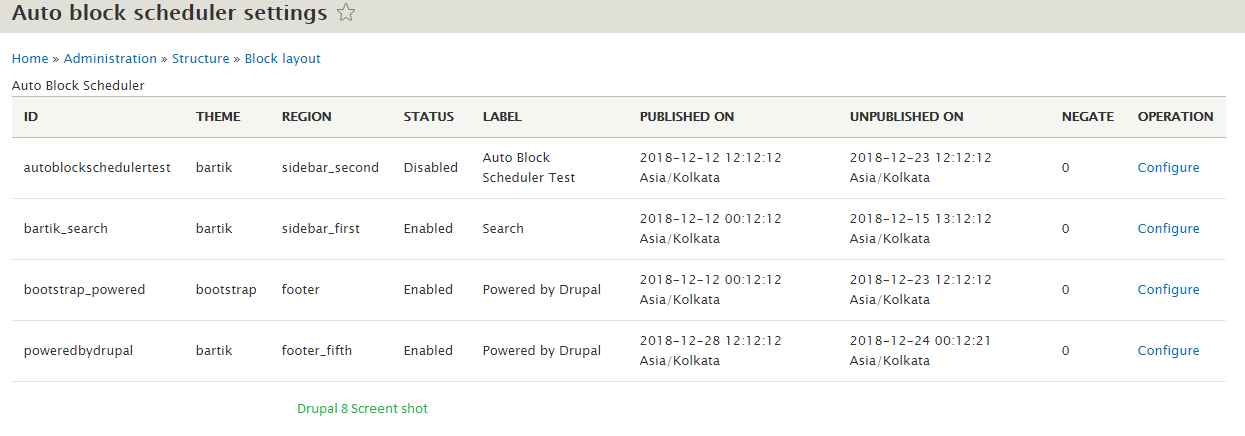Configure the autoblockschedulertest block
The height and width of the screenshot is (436, 1245).
1168,168
